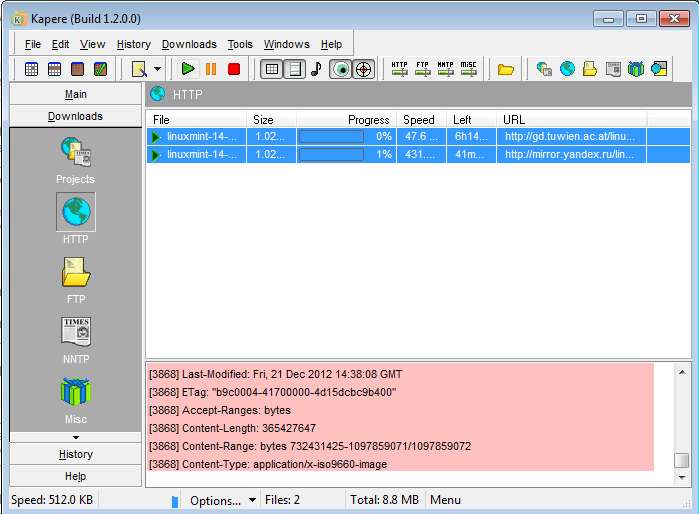Open the Windows menu

pos(287,44)
